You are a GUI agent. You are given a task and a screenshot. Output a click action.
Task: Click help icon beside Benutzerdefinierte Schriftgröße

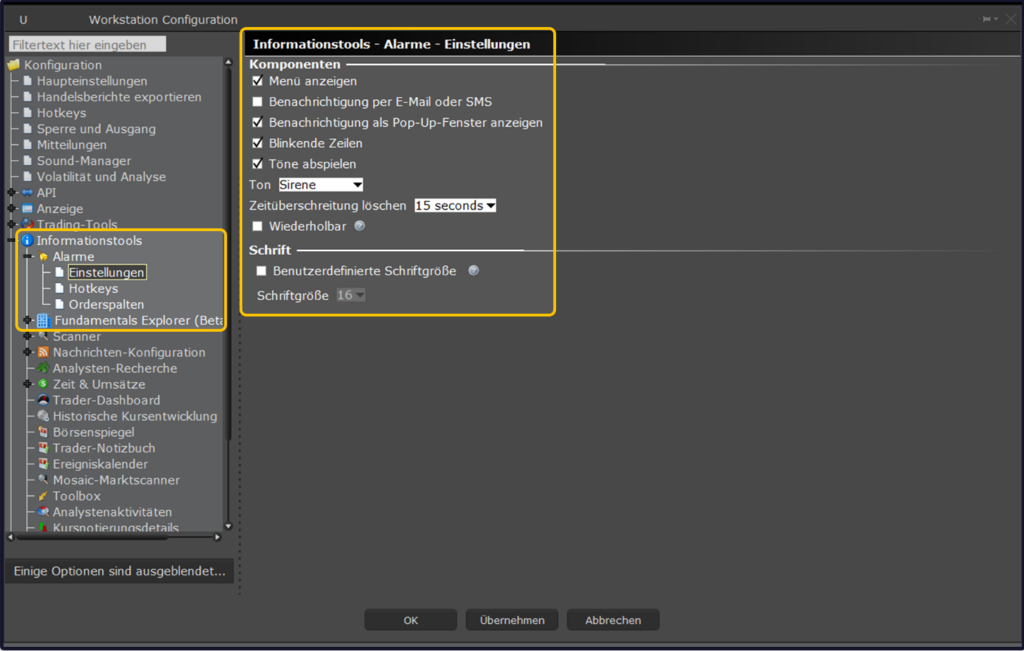tap(473, 270)
